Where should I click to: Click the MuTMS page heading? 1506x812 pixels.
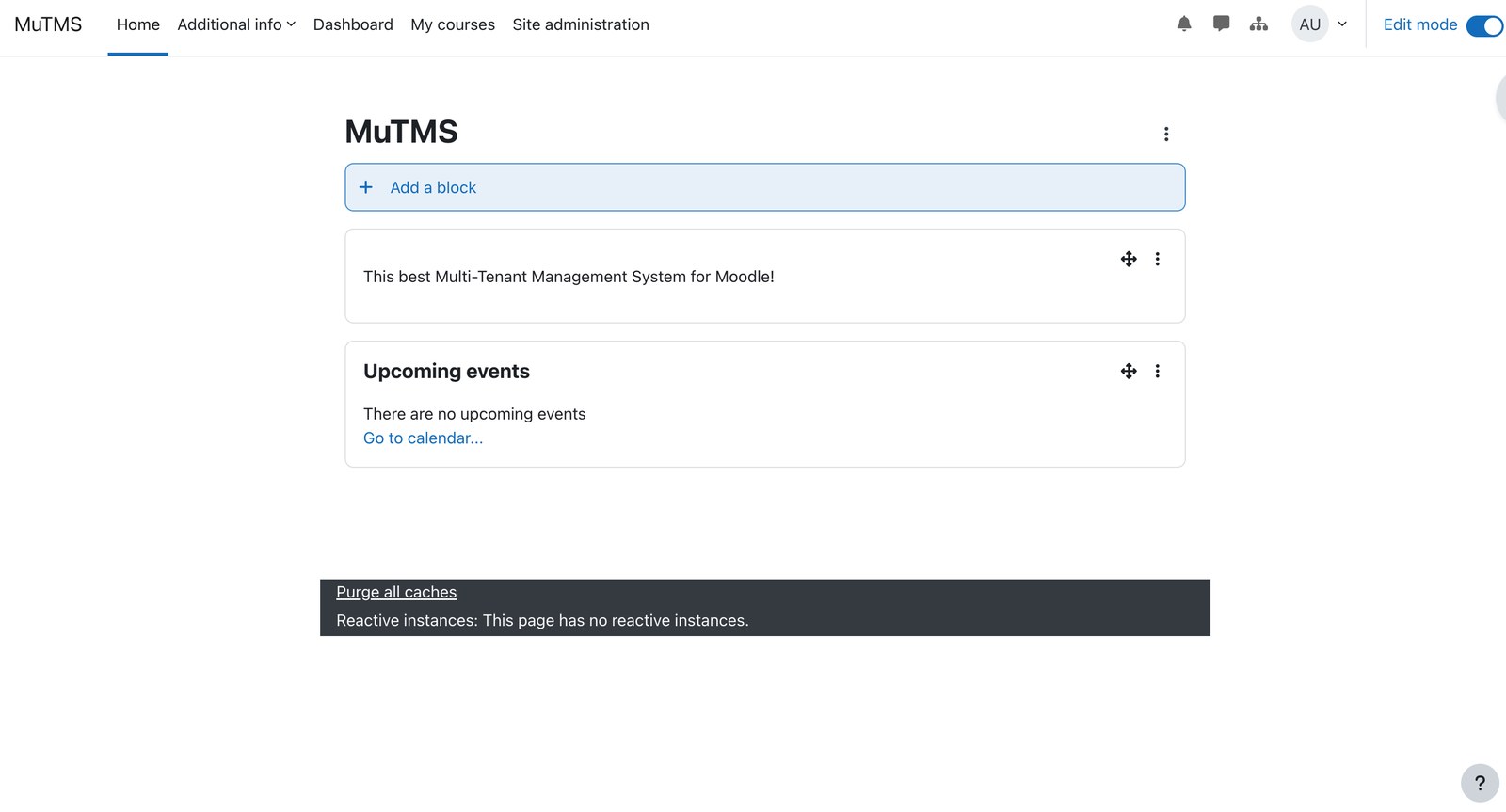[x=401, y=132]
